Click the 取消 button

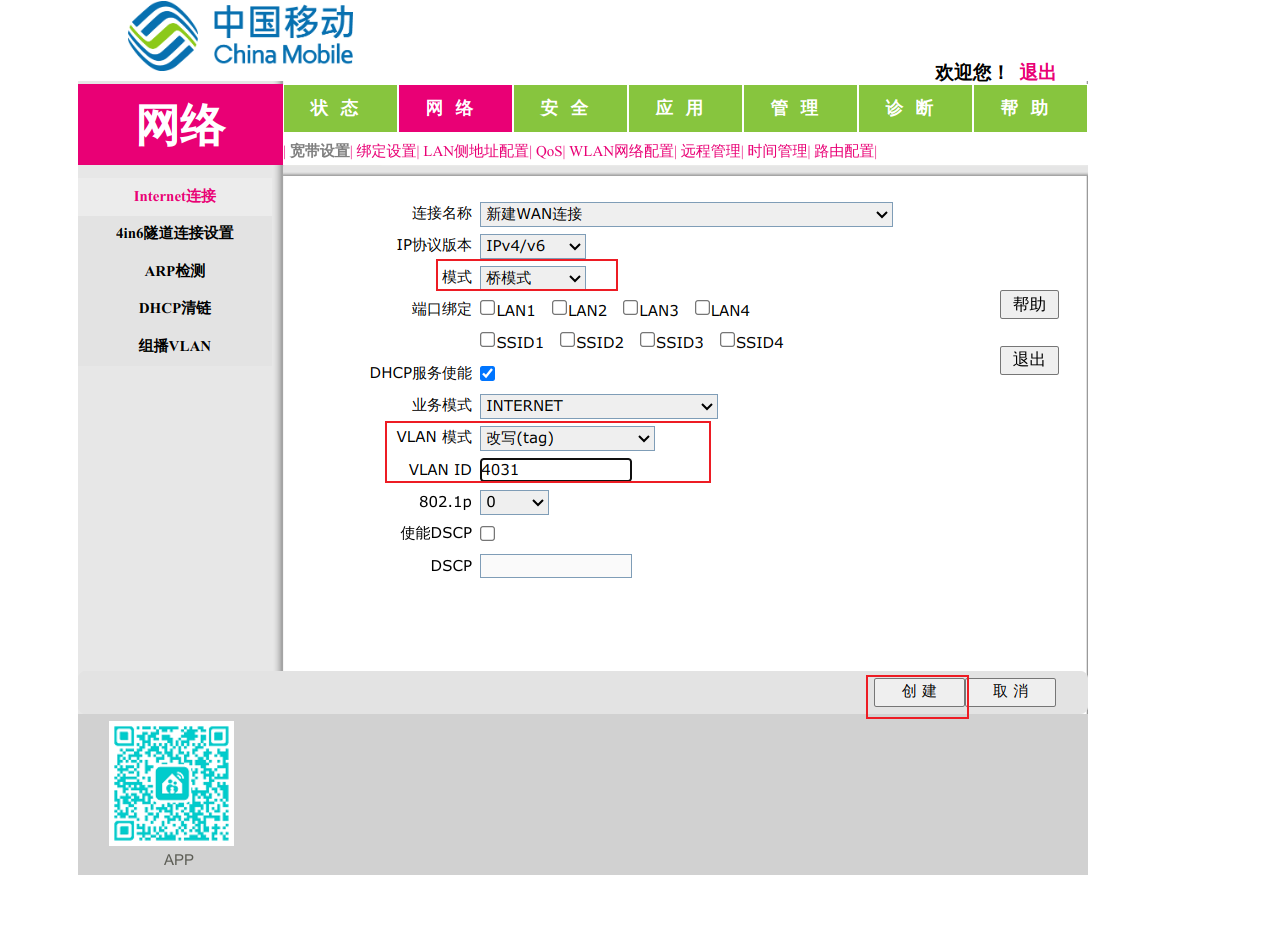point(1010,692)
